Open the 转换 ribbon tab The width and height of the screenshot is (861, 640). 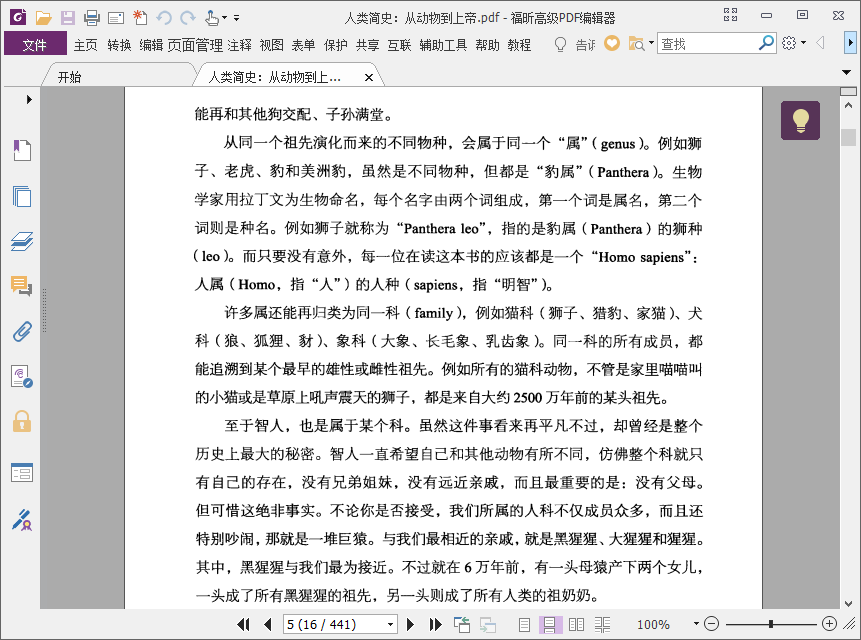pos(119,44)
